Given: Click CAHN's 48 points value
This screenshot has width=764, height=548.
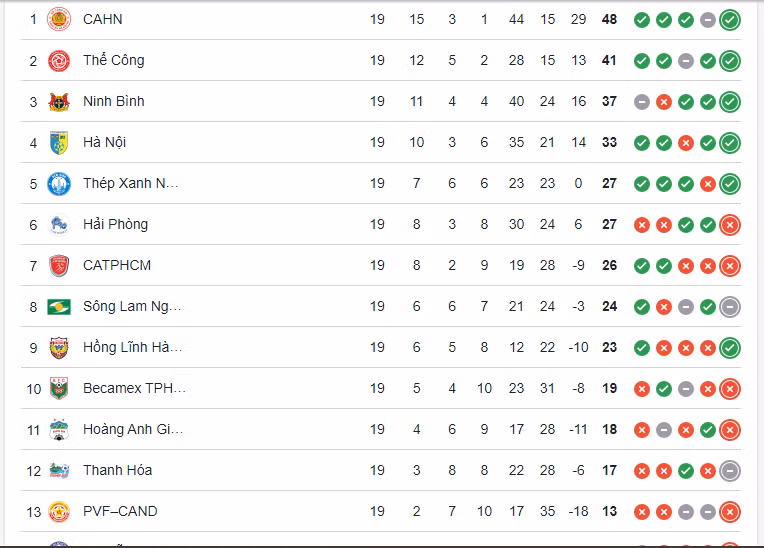Looking at the screenshot, I should pyautogui.click(x=609, y=19).
